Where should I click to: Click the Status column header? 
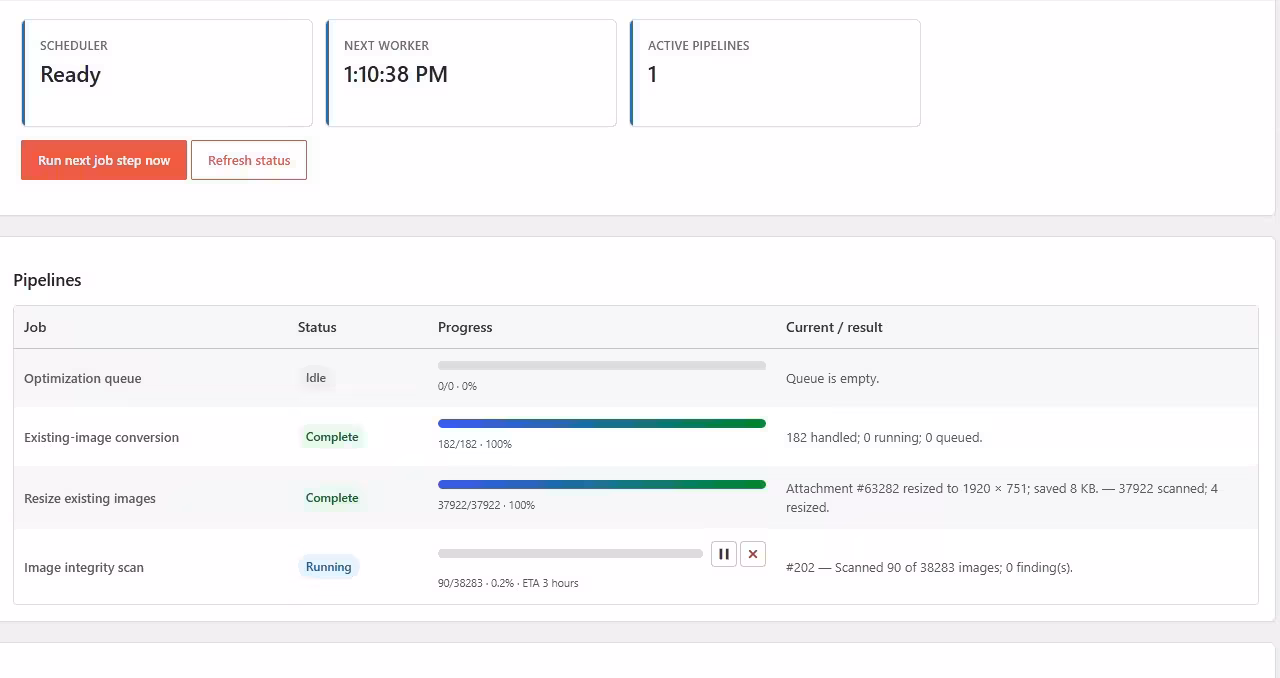pyautogui.click(x=317, y=327)
